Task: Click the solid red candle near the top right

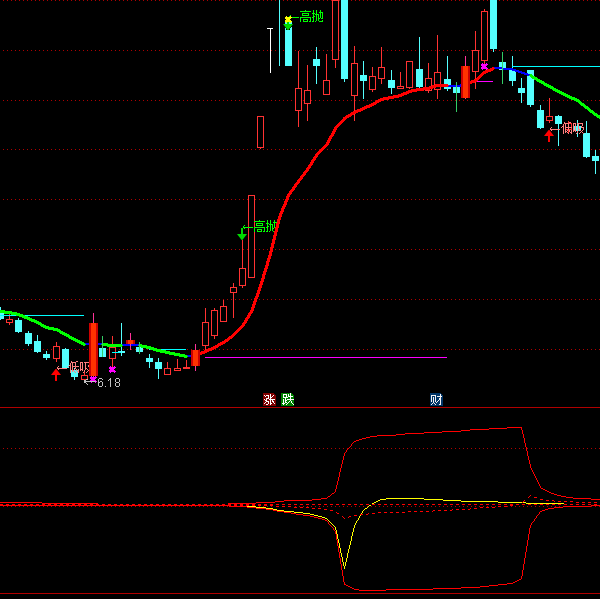Action: click(465, 81)
